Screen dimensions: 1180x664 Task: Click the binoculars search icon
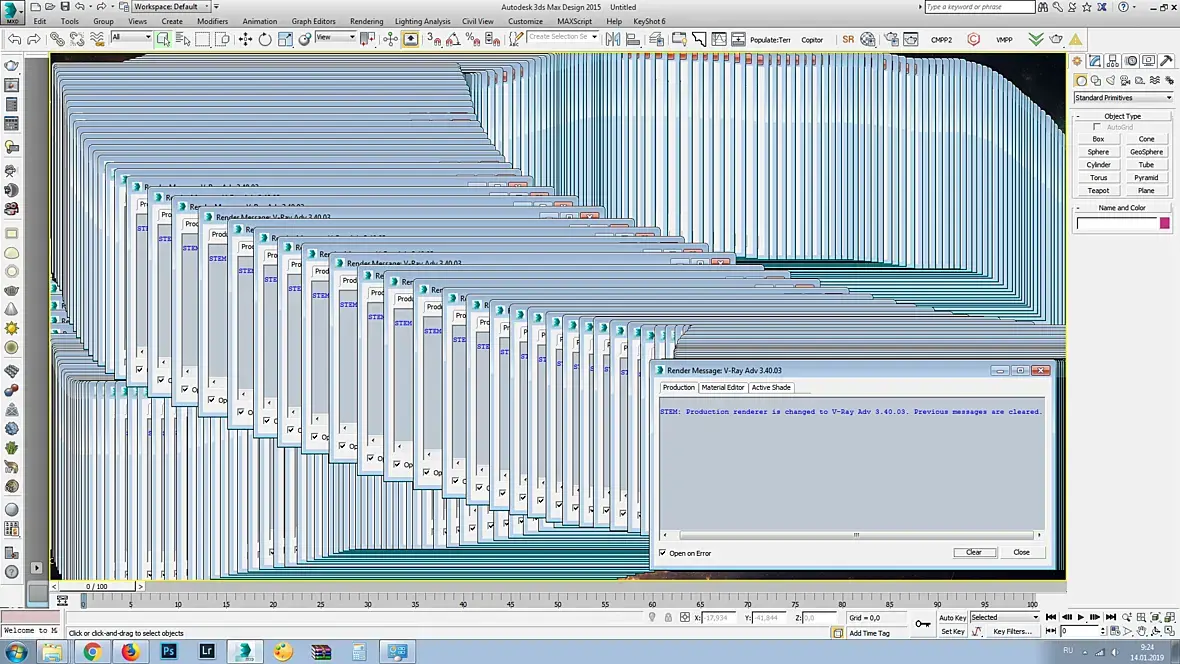coord(1043,7)
